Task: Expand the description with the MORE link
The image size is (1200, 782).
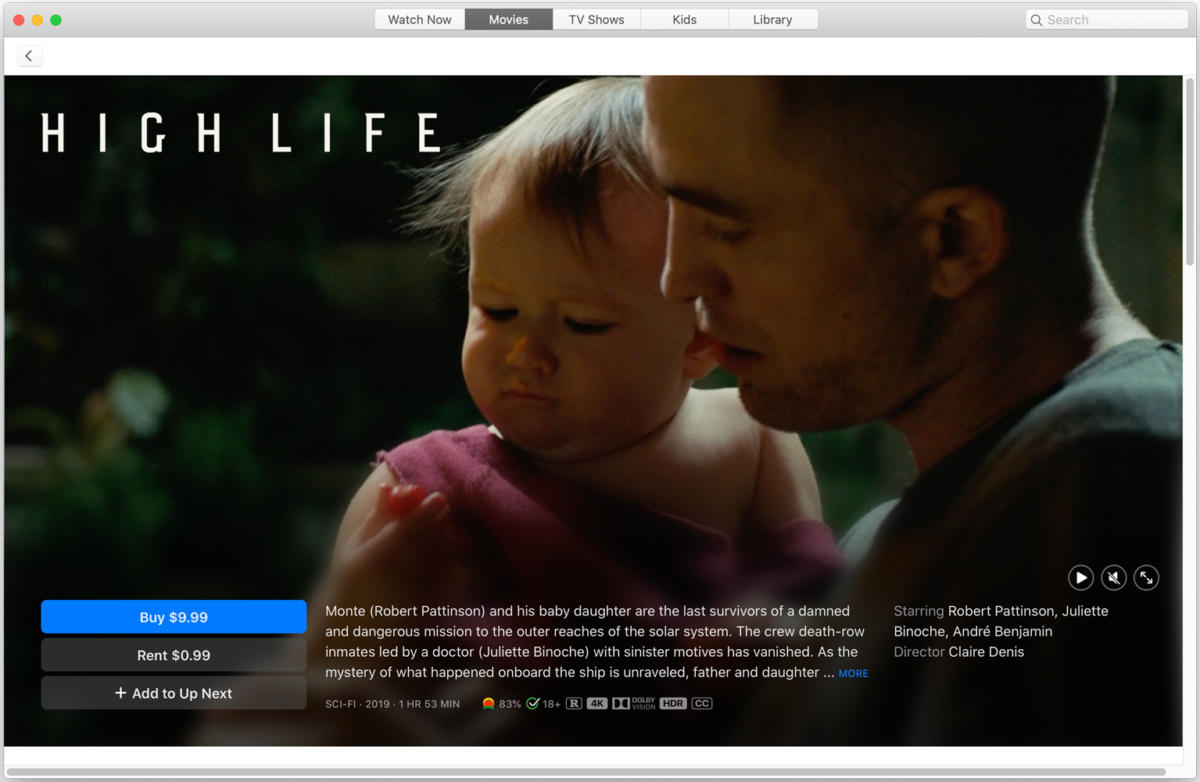Action: [x=852, y=673]
